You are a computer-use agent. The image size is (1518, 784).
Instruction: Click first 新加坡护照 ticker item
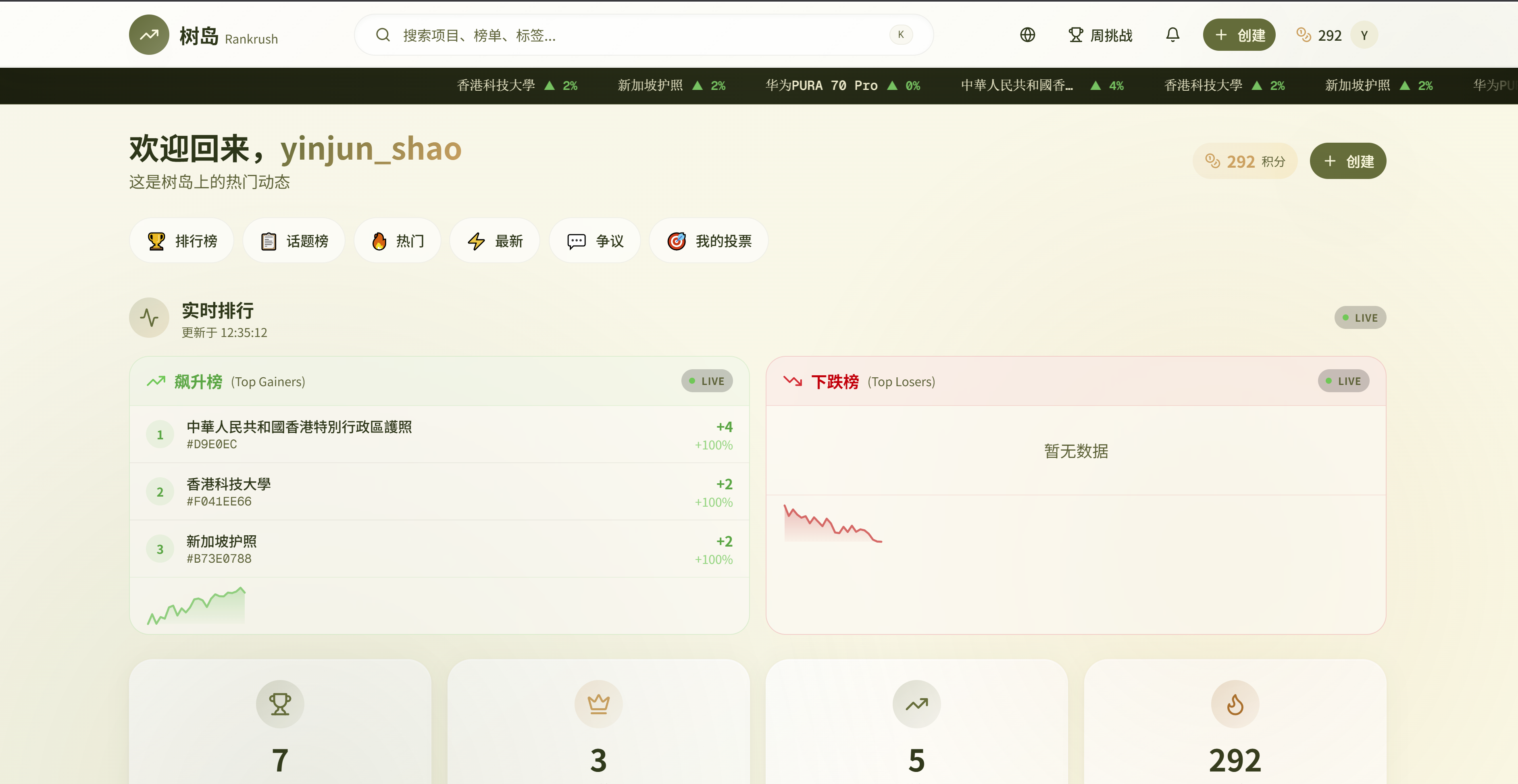tap(671, 85)
